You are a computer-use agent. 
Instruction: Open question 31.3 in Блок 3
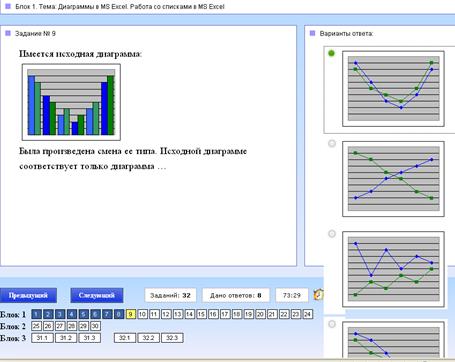90,338
